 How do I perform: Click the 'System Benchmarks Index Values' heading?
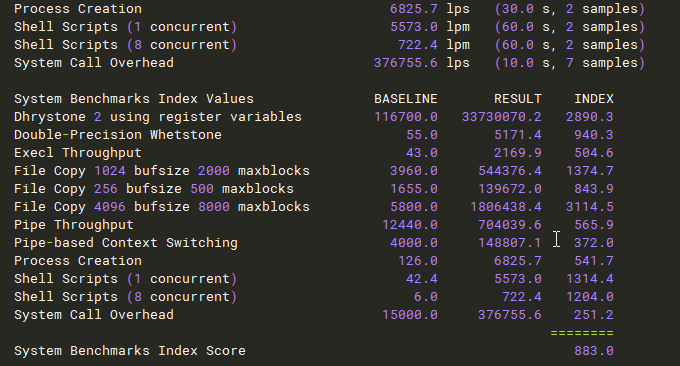134,99
